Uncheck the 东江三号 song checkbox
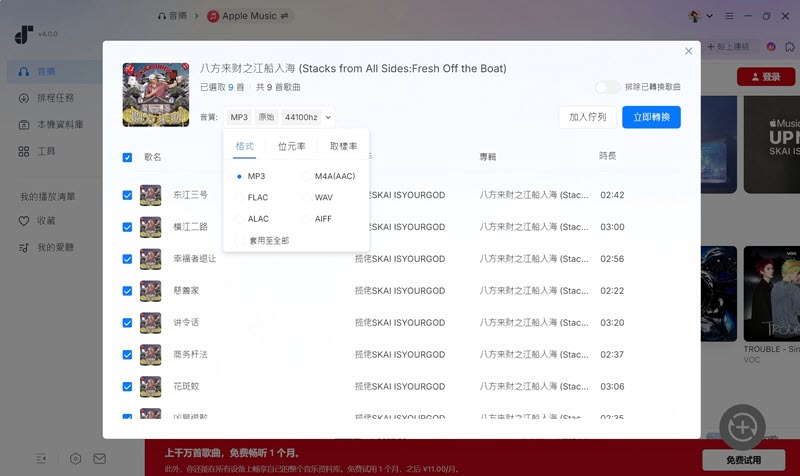 127,195
